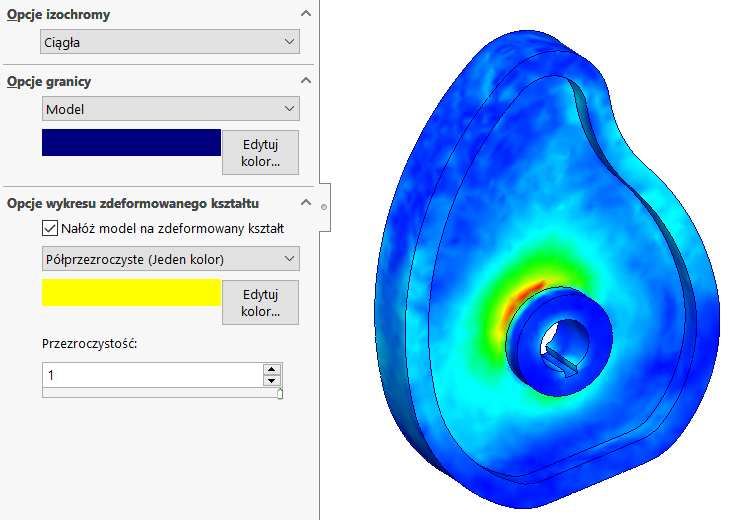Click the yellow overlay color swatch
Viewport: 730px width, 520px height.
131,292
